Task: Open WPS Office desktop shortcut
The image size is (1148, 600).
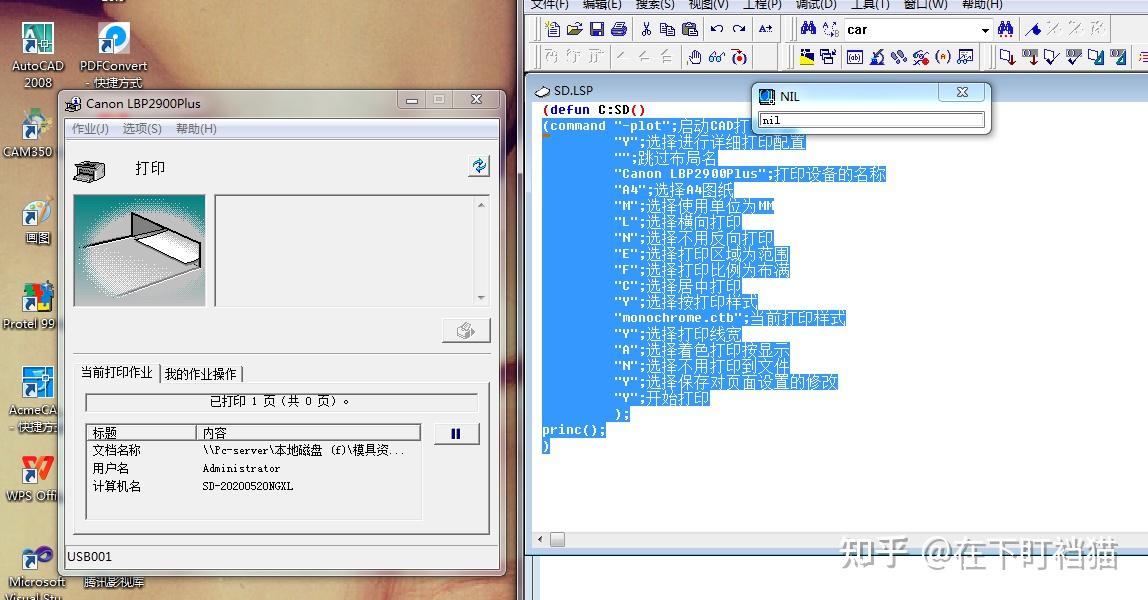Action: click(32, 478)
